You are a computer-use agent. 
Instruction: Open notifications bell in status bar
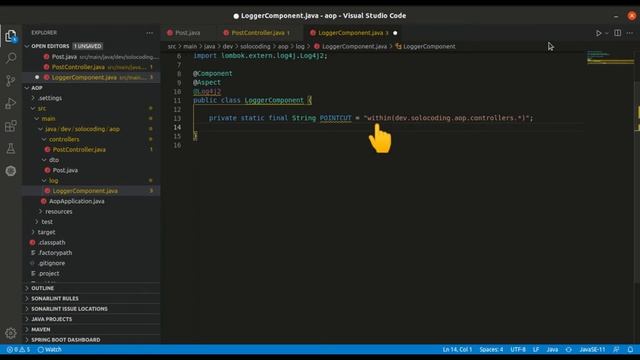coord(630,349)
